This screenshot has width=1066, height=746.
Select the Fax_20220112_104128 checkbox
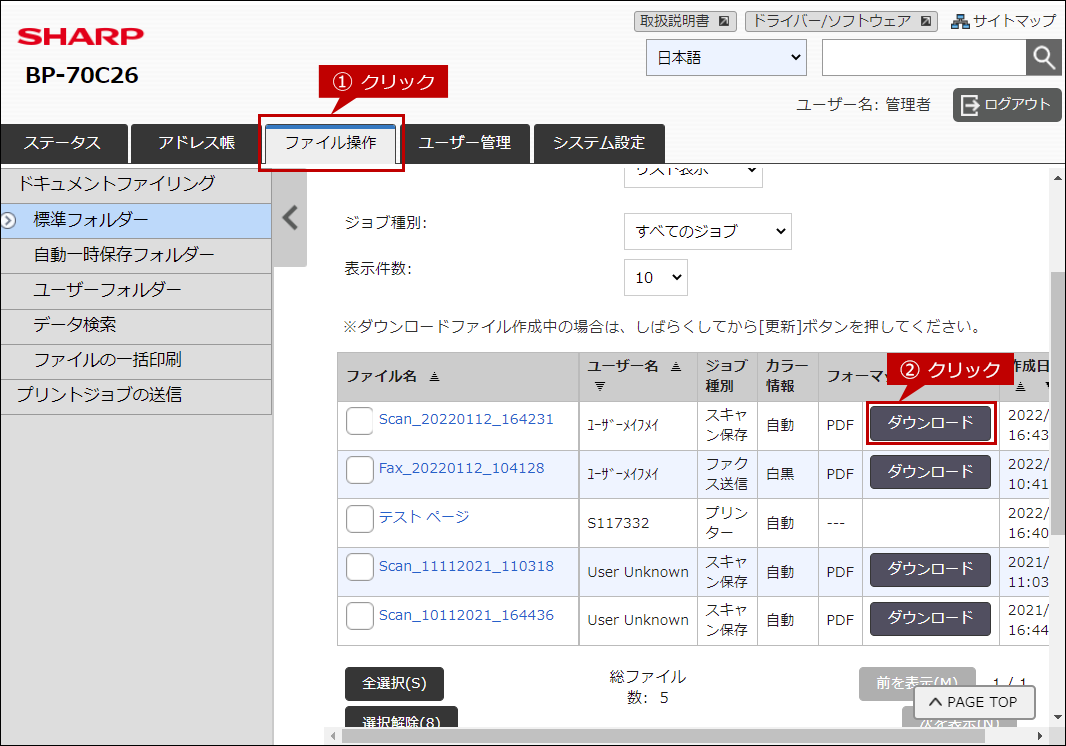point(360,470)
